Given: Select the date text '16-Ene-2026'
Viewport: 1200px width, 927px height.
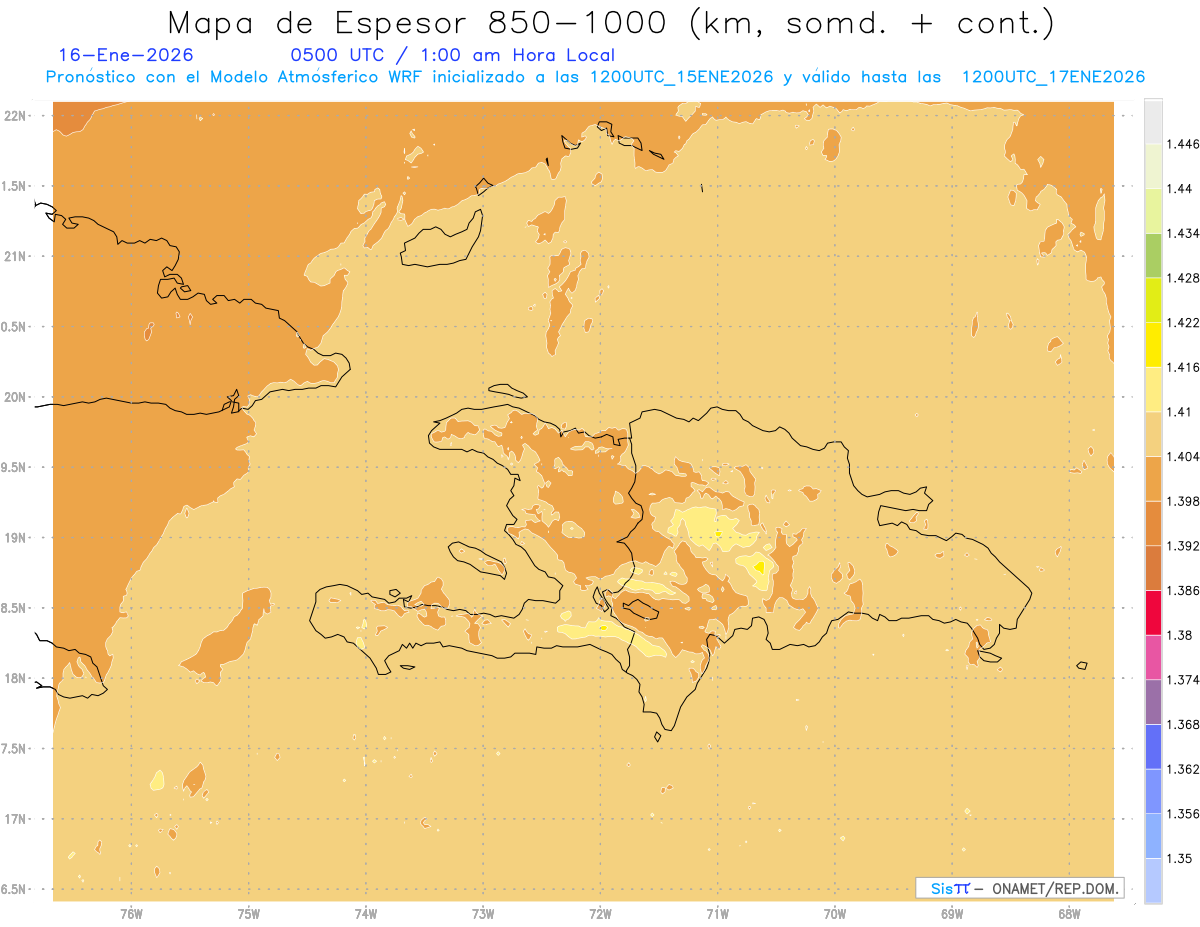Looking at the screenshot, I should click(126, 55).
